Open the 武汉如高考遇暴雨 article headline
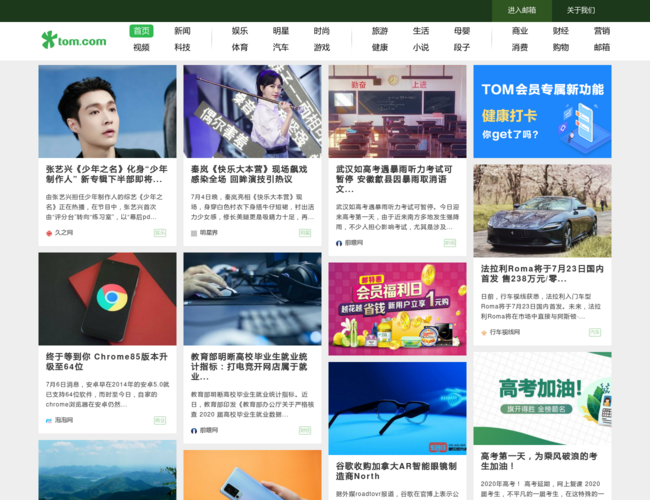This screenshot has width=650, height=500. click(x=397, y=179)
